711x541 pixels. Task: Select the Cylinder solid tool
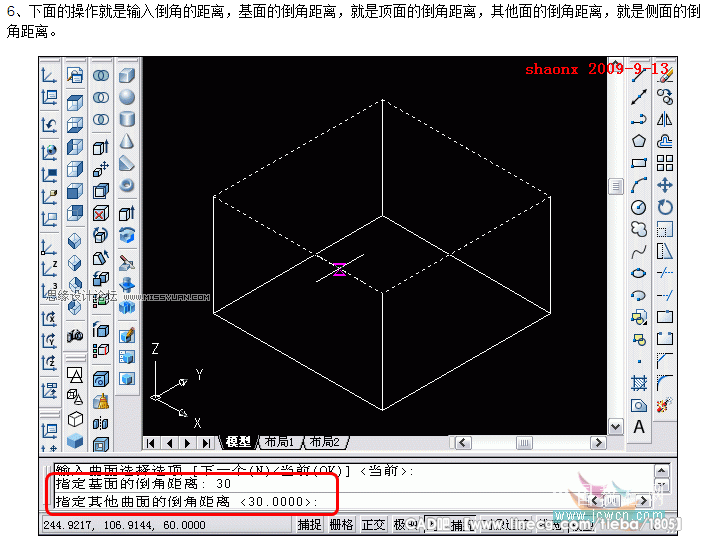(127, 119)
